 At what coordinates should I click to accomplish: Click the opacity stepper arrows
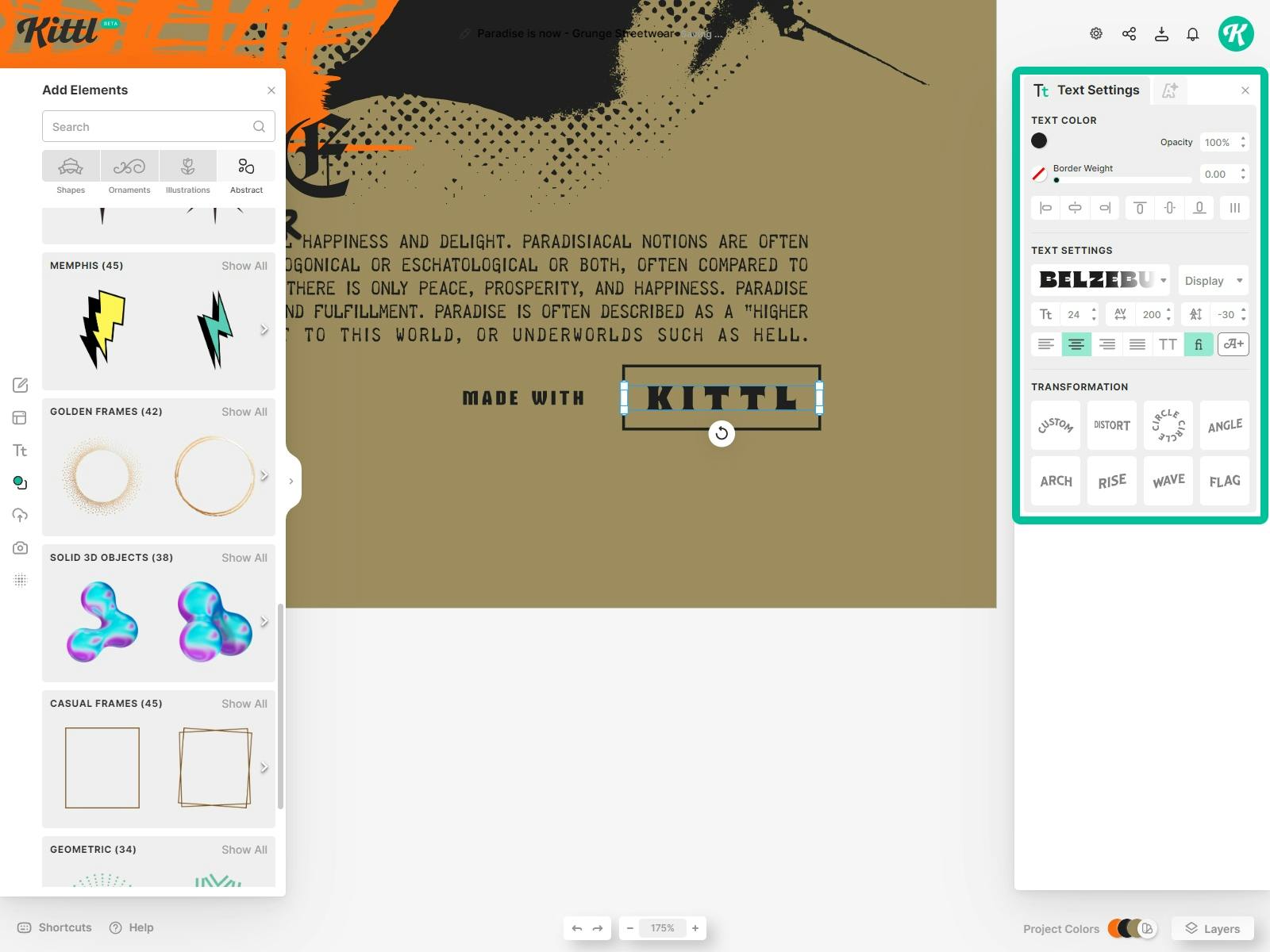(x=1243, y=142)
